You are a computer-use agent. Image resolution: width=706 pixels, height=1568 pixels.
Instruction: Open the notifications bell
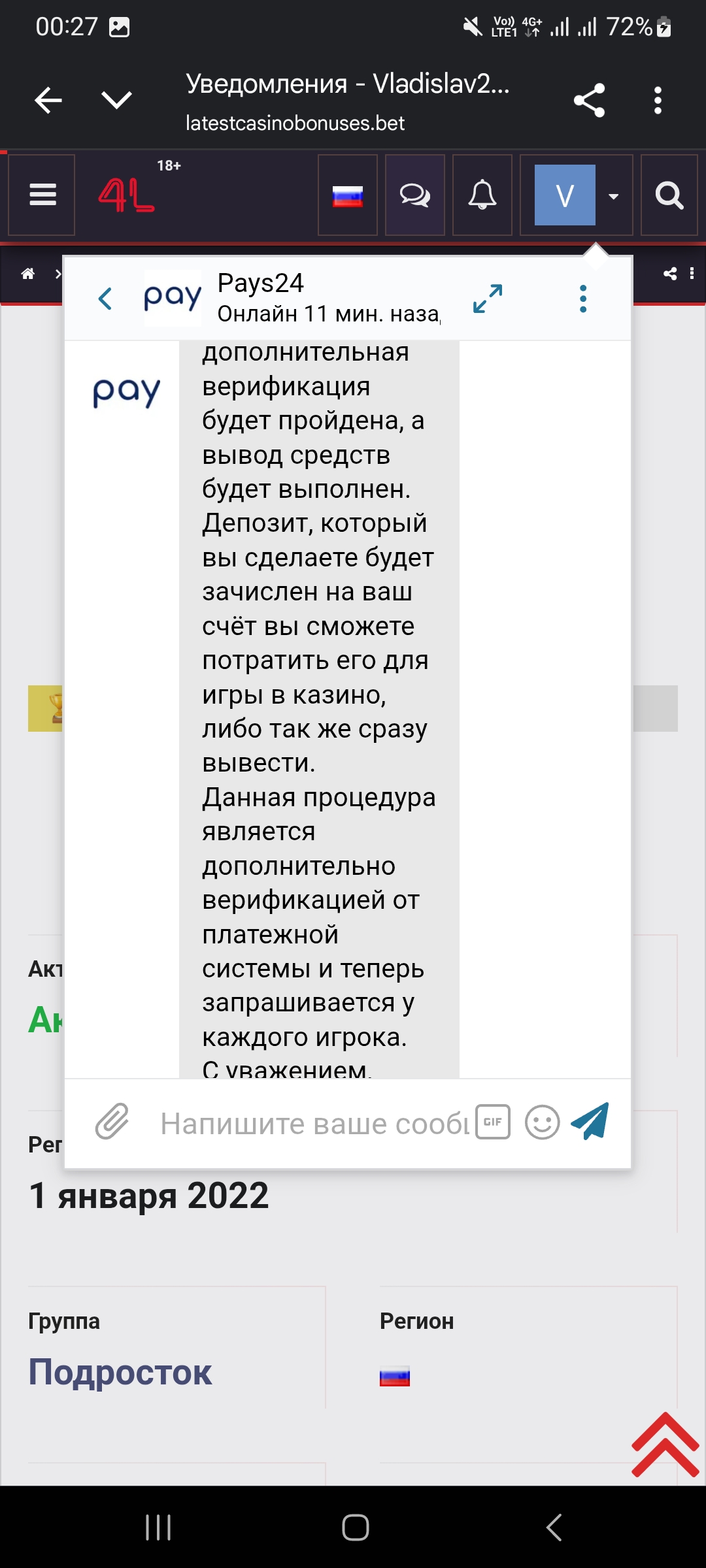[482, 195]
